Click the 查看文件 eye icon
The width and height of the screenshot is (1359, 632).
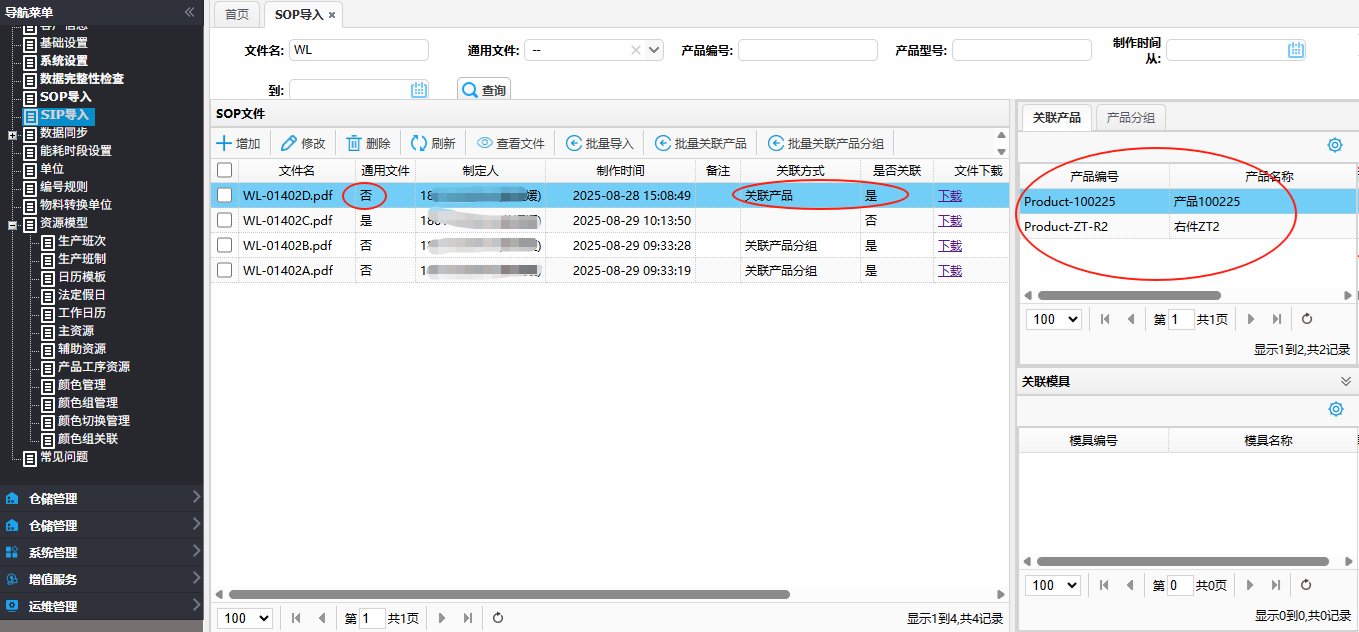[x=485, y=143]
